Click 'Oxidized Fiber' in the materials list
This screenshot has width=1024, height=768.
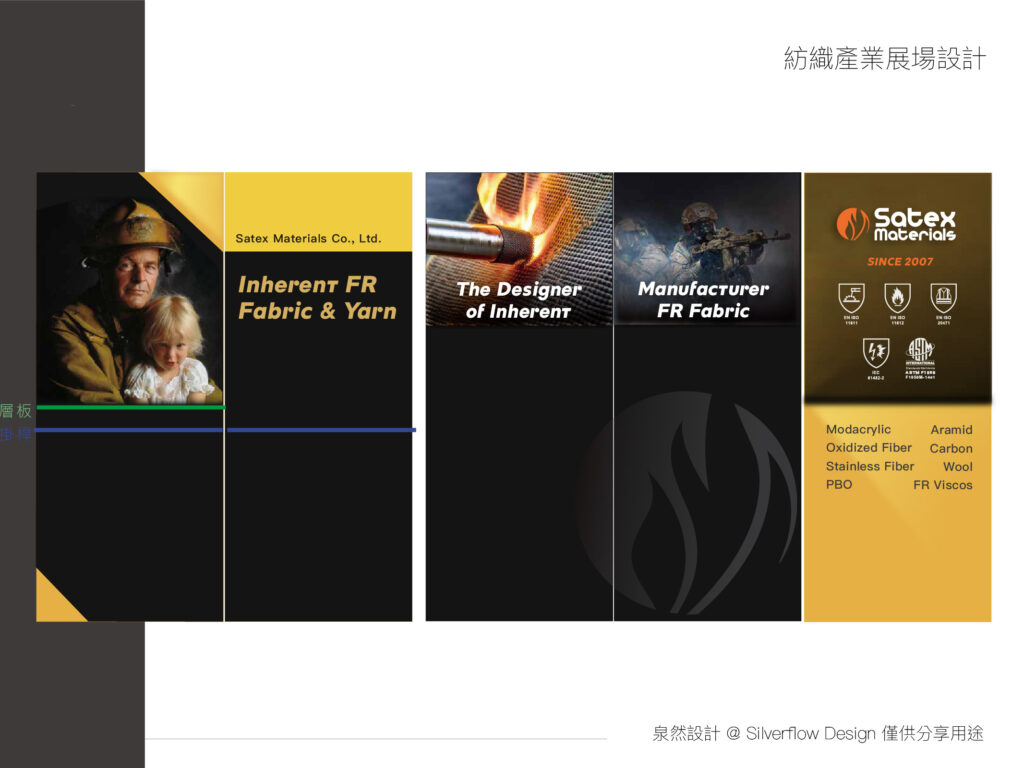(869, 447)
